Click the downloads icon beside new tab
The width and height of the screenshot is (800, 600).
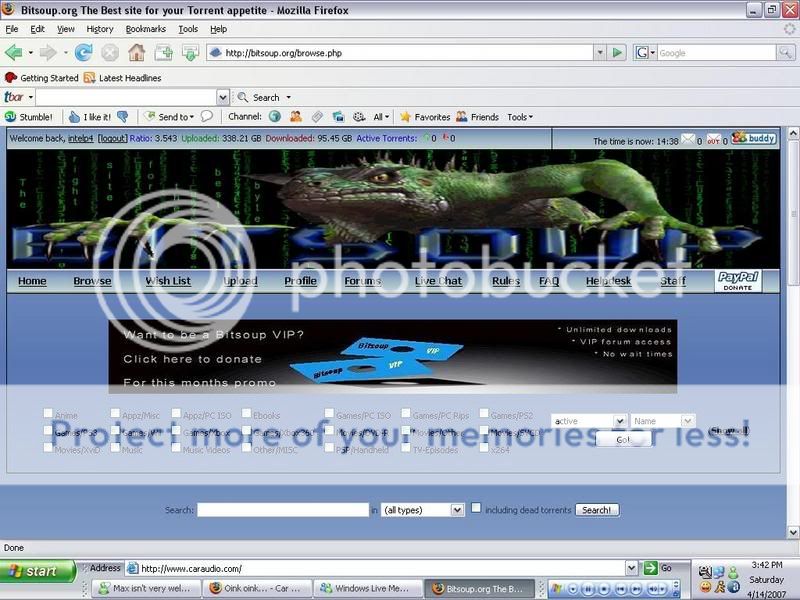coord(191,53)
